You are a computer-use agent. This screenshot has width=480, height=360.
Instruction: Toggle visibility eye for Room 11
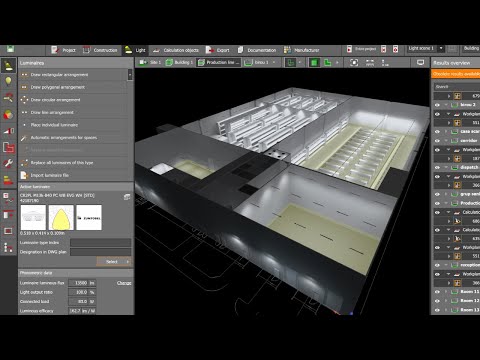coord(437,292)
